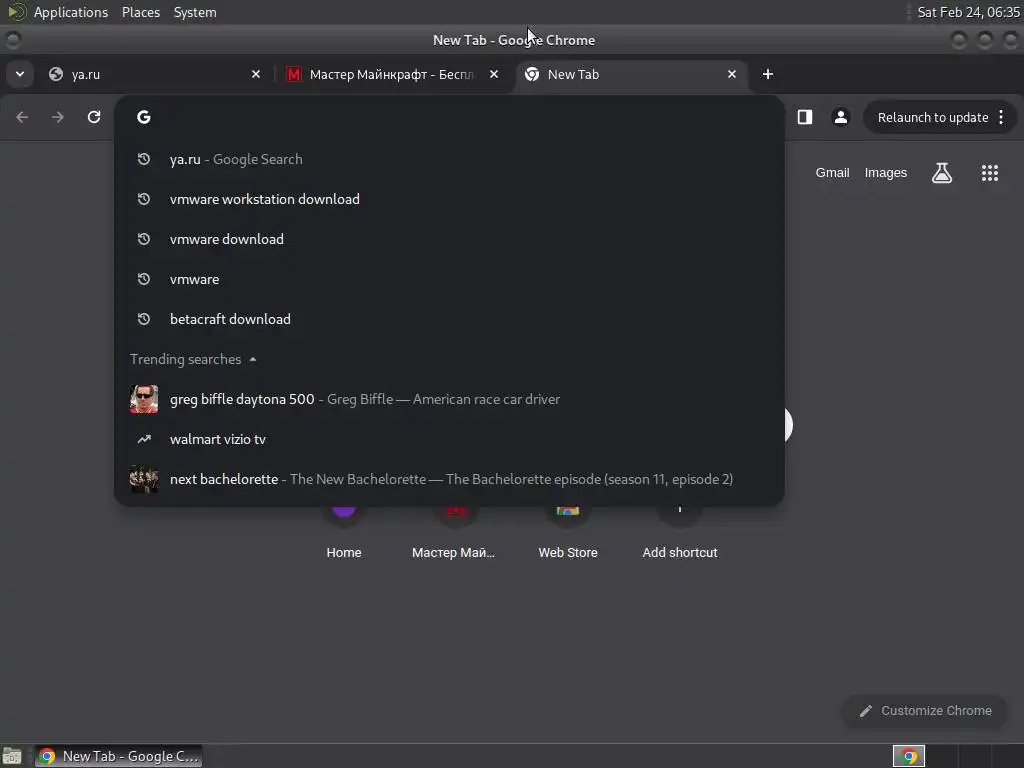Viewport: 1024px width, 768px height.
Task: Open a new tab with plus icon
Action: [768, 74]
